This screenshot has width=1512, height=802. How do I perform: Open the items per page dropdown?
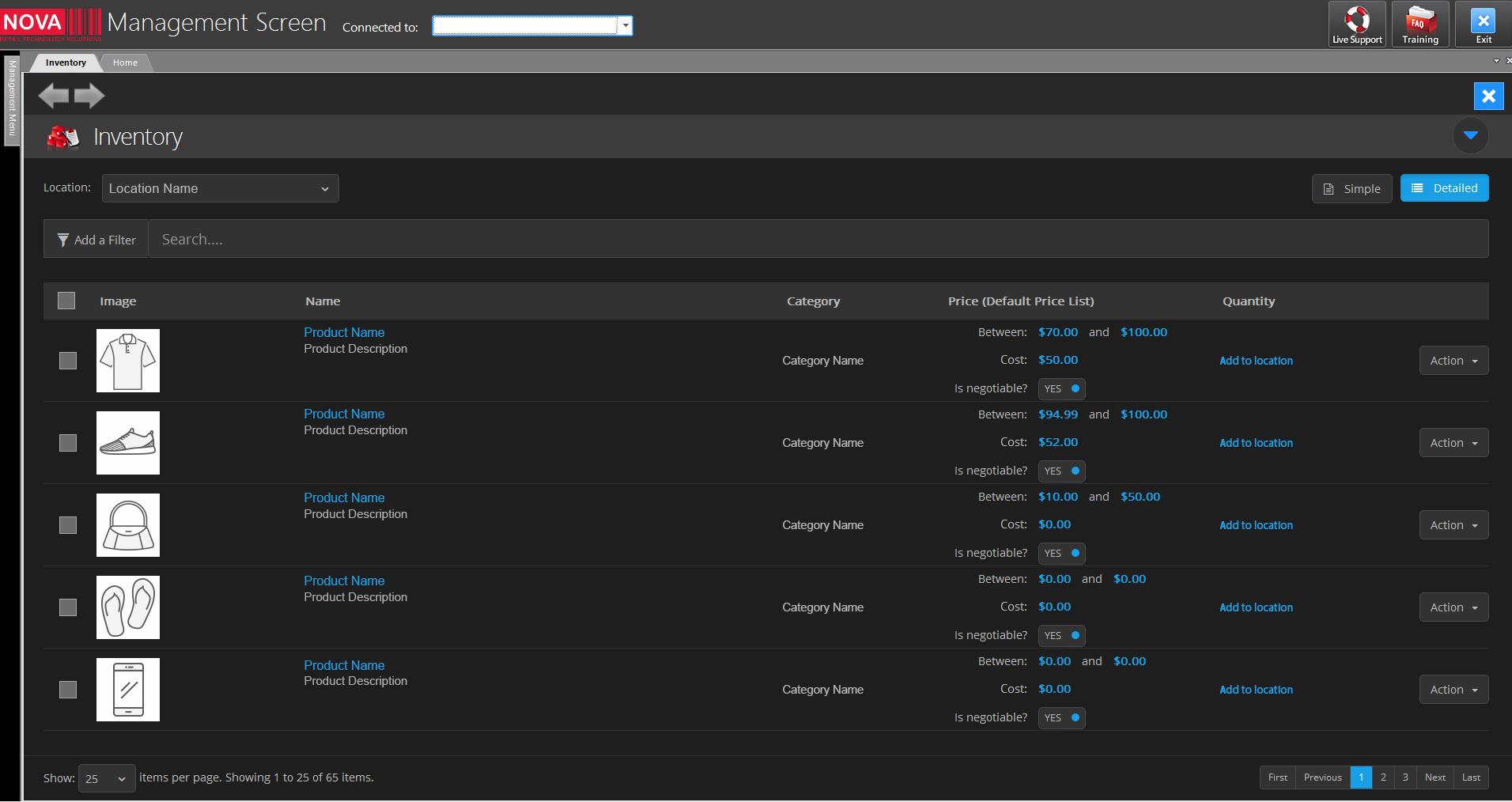pos(106,778)
